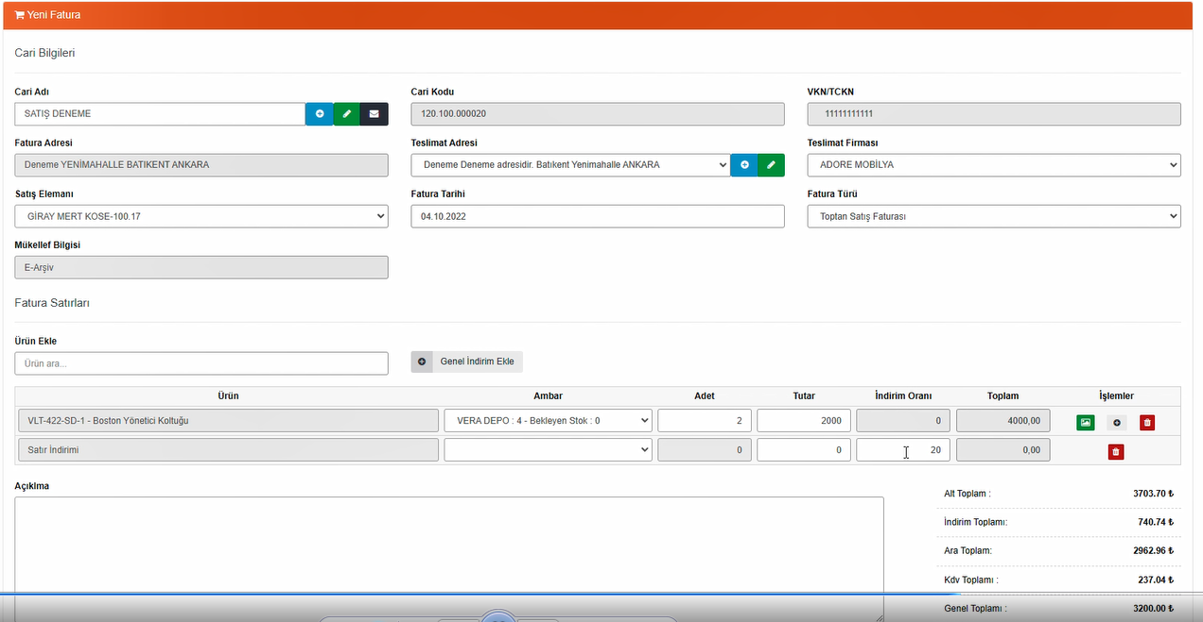
Task: Open the VERA DEPO Ambar dropdown
Action: 548,421
